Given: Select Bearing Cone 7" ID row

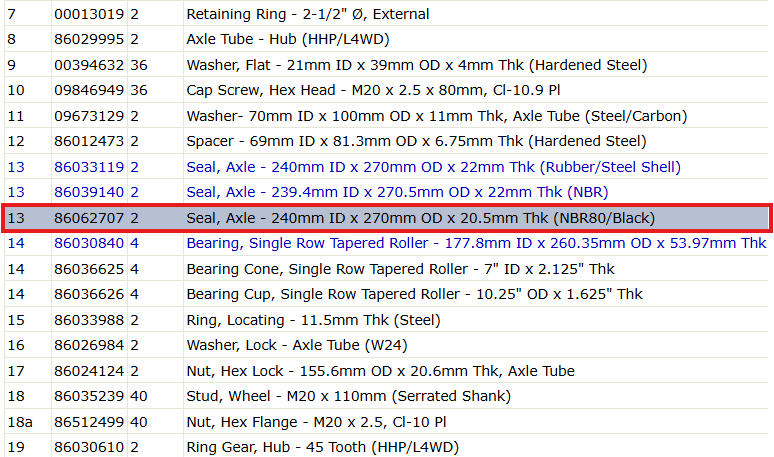Looking at the screenshot, I should [387, 269].
